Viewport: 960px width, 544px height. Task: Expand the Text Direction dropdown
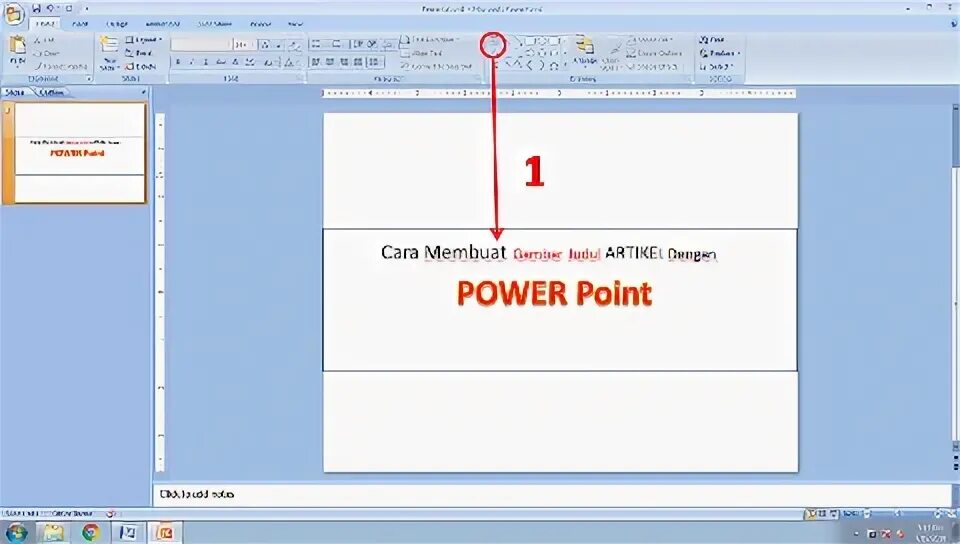(x=431, y=39)
